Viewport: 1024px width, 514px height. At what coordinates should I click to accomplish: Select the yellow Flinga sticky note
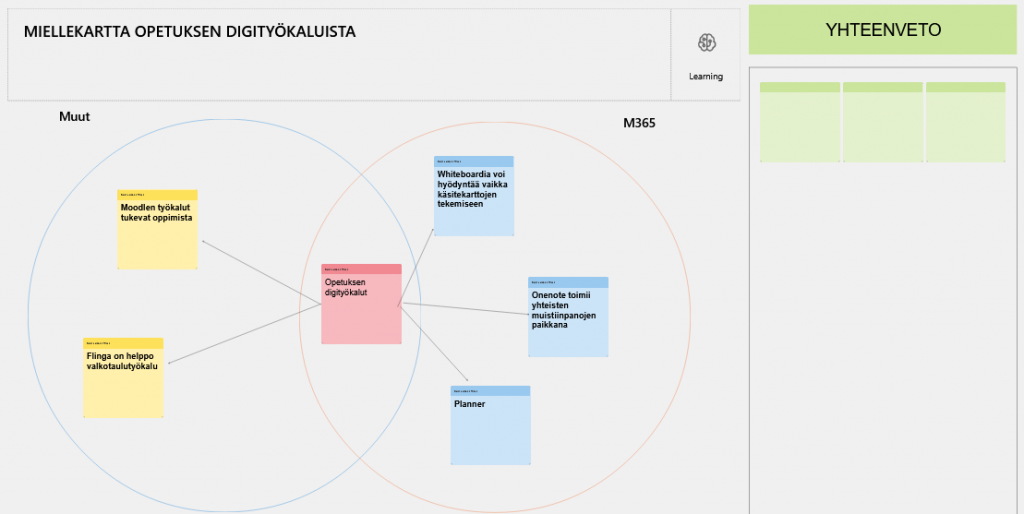coord(123,385)
